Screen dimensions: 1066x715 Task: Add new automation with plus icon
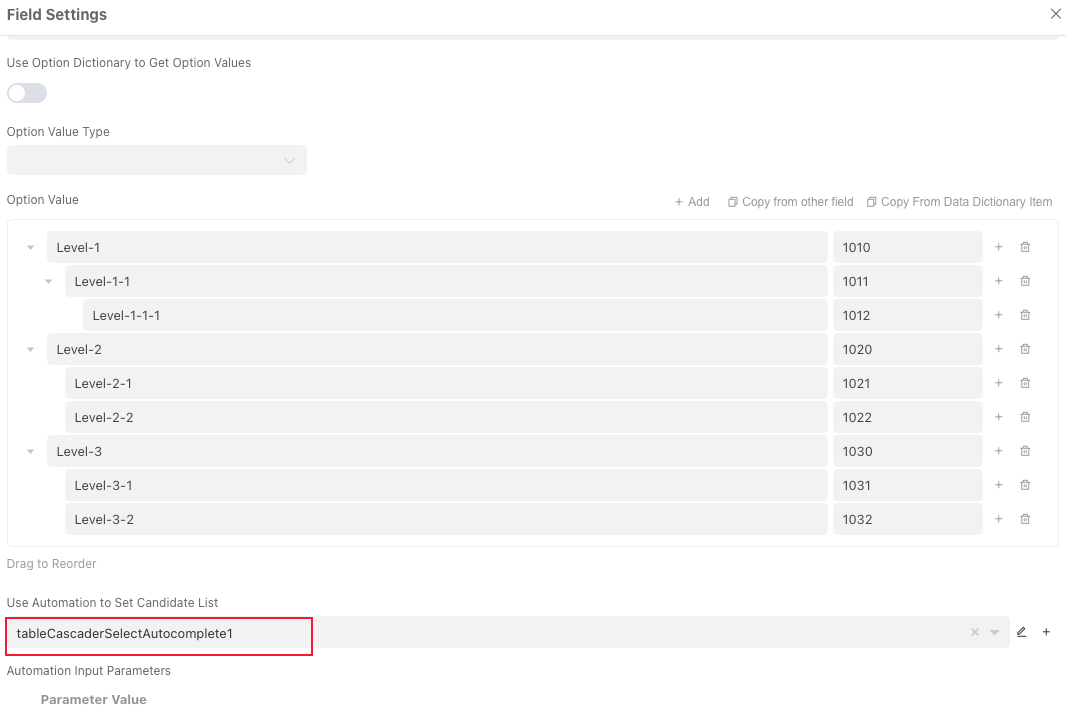click(1046, 632)
